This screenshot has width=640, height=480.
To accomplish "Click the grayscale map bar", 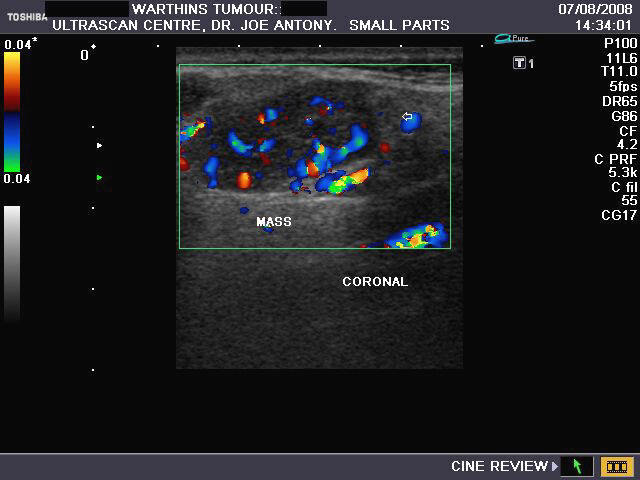I will (x=12, y=262).
